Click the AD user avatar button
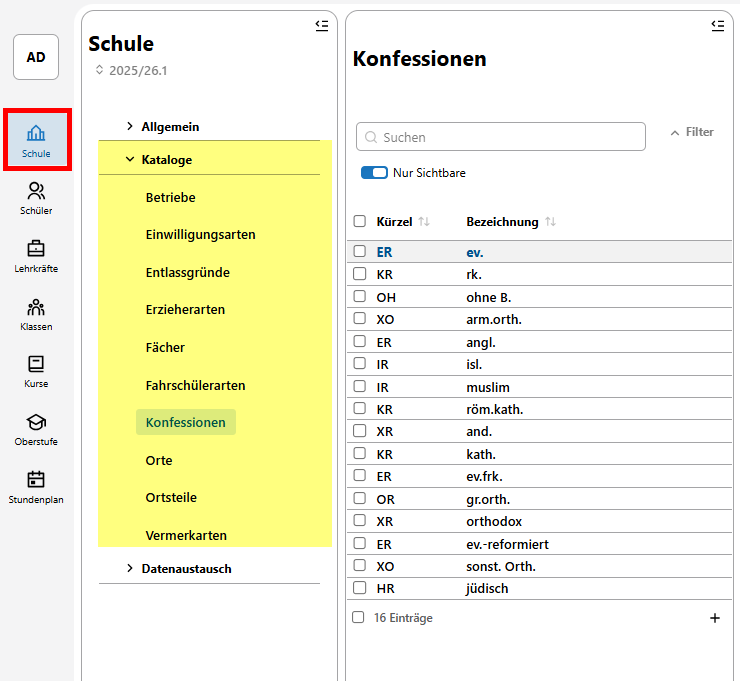 click(x=36, y=57)
